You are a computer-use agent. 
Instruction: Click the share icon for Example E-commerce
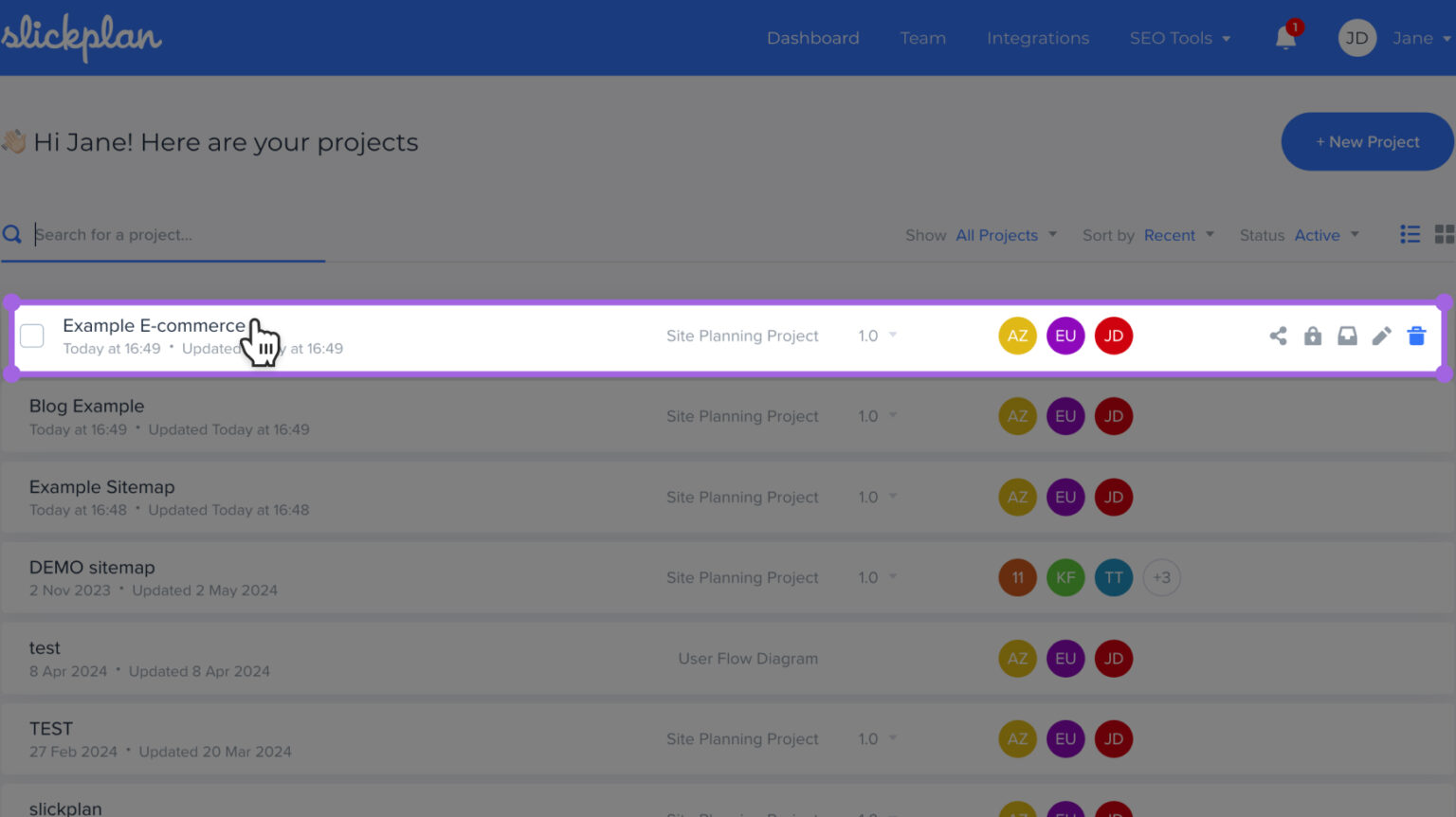(1278, 336)
